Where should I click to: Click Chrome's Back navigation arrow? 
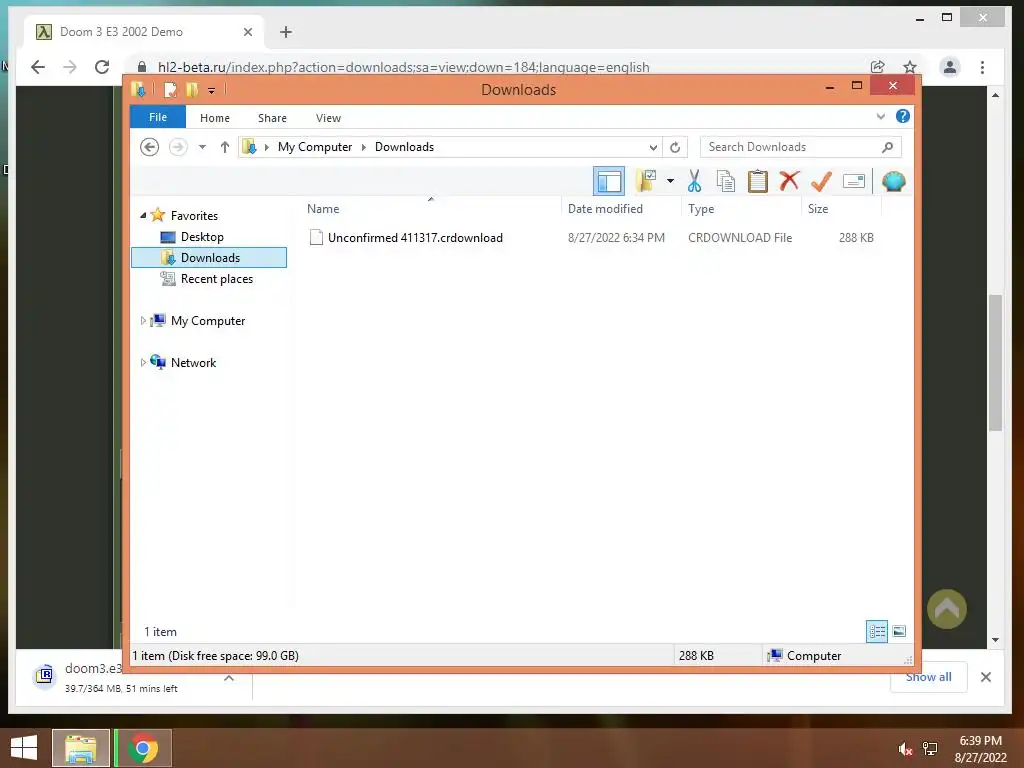point(39,67)
